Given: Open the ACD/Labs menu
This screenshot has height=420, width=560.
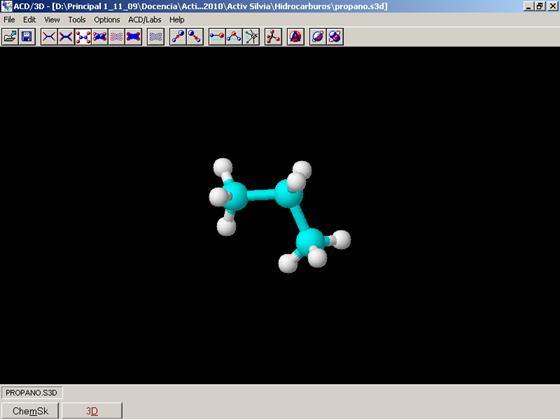Looking at the screenshot, I should (x=145, y=20).
